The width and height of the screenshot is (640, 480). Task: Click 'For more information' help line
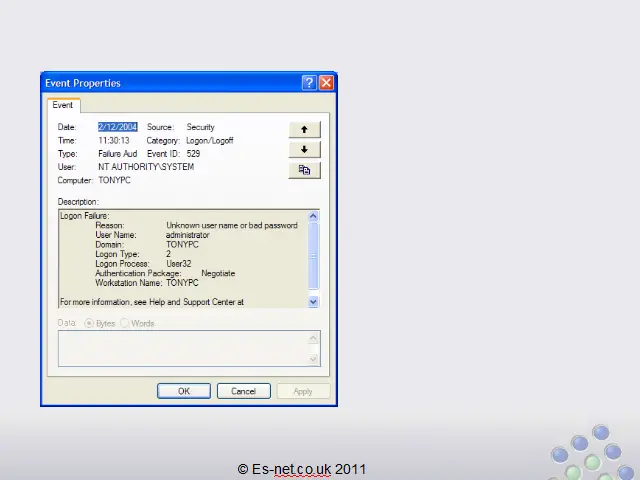point(152,302)
